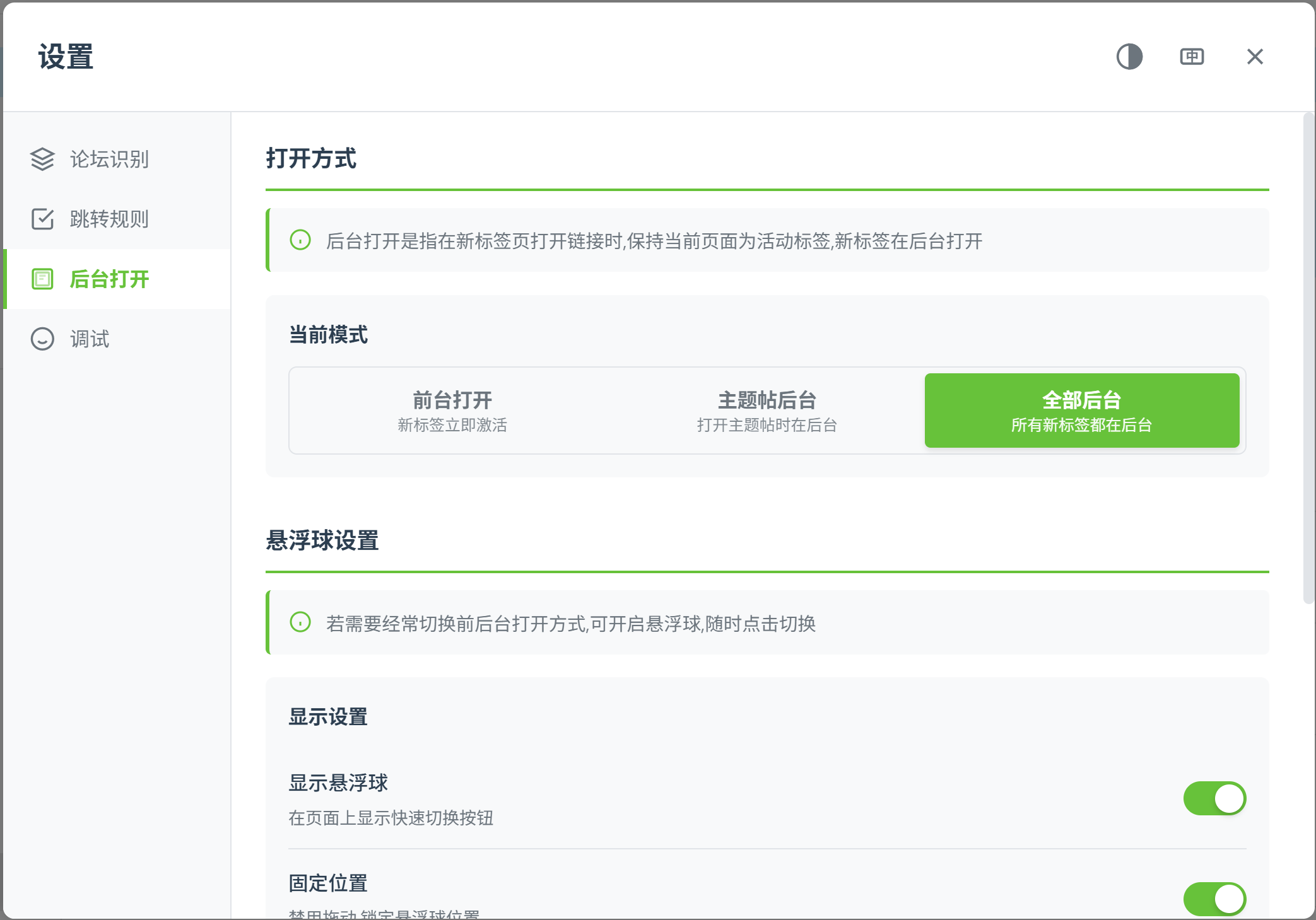Disable the 显示悬浮球 toggle switch

tap(1214, 798)
